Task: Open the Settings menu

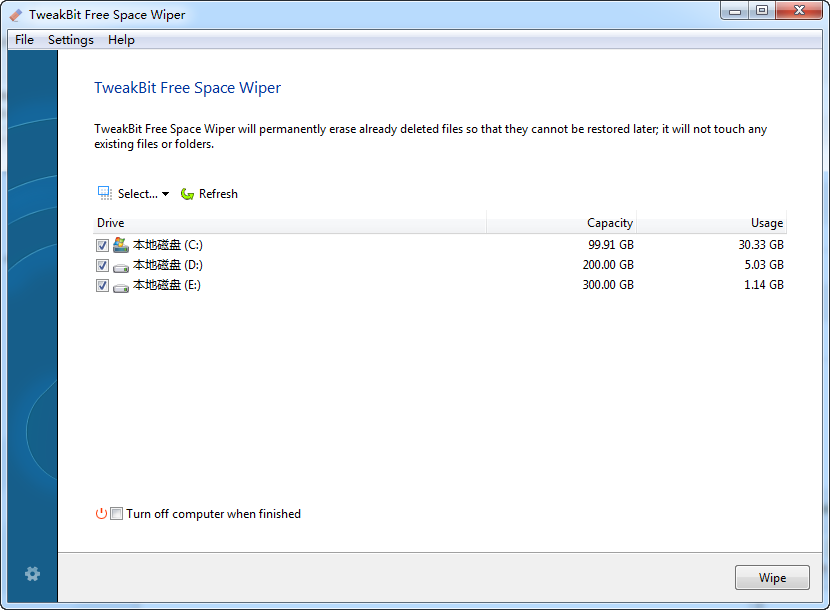Action: (70, 40)
